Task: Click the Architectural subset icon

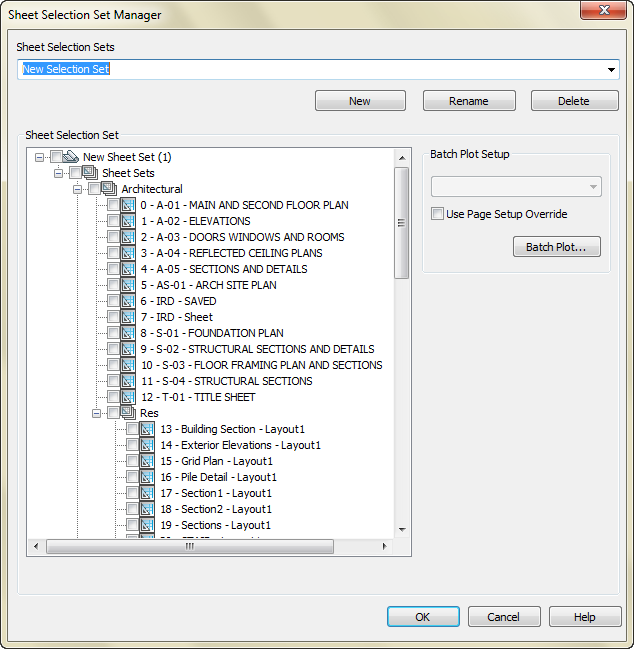Action: (x=108, y=189)
